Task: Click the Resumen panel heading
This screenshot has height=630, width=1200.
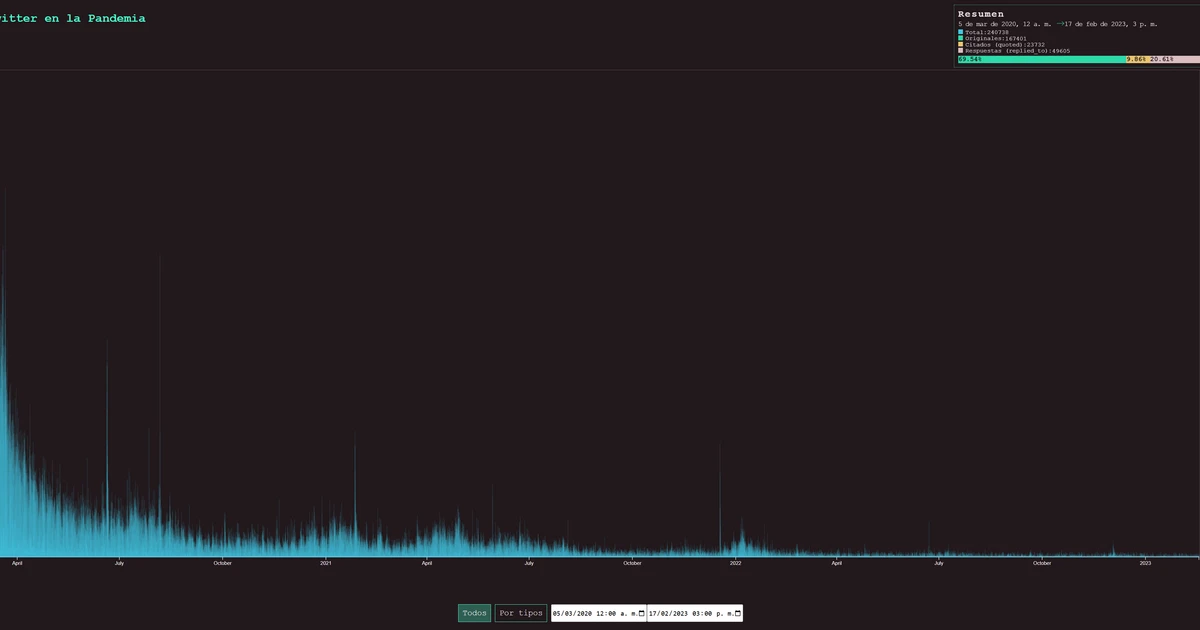Action: click(x=981, y=14)
